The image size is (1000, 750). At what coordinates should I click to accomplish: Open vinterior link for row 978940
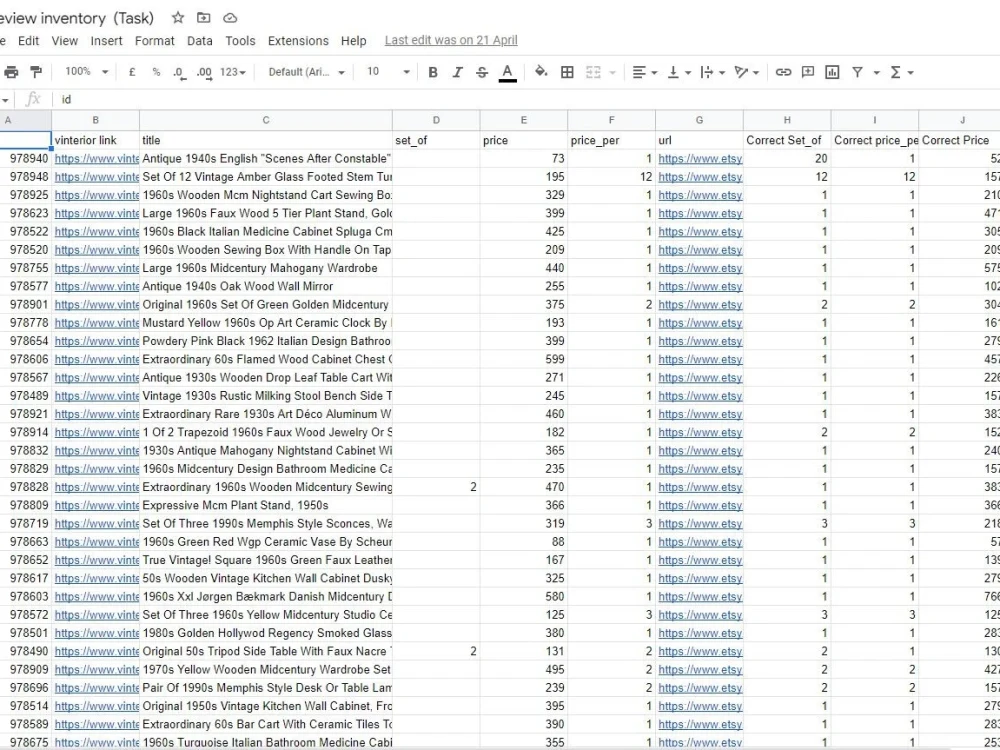coord(96,158)
